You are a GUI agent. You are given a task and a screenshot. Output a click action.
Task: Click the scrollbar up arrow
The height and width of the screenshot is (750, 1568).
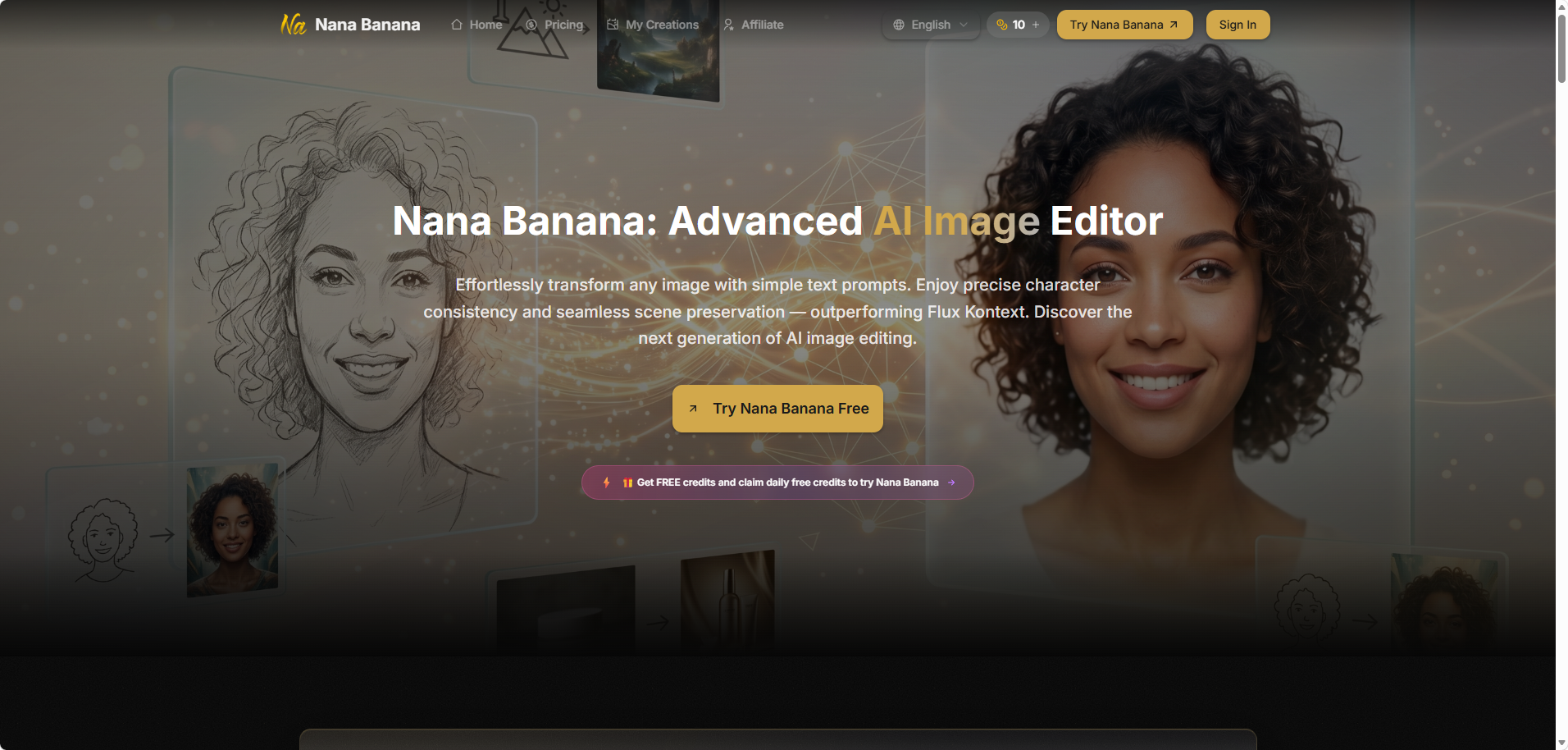tap(1561, 6)
